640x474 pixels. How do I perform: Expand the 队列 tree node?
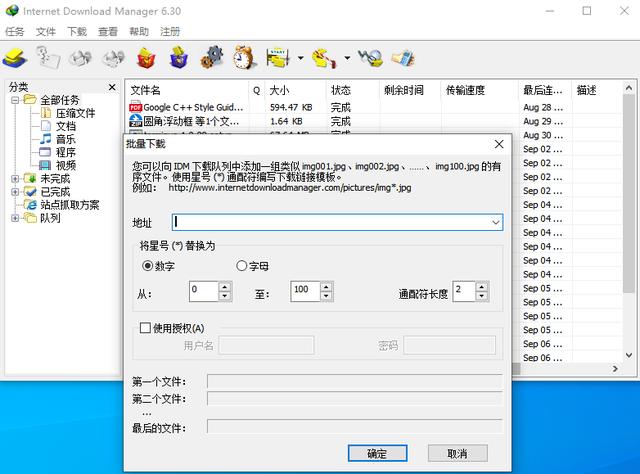pos(15,218)
